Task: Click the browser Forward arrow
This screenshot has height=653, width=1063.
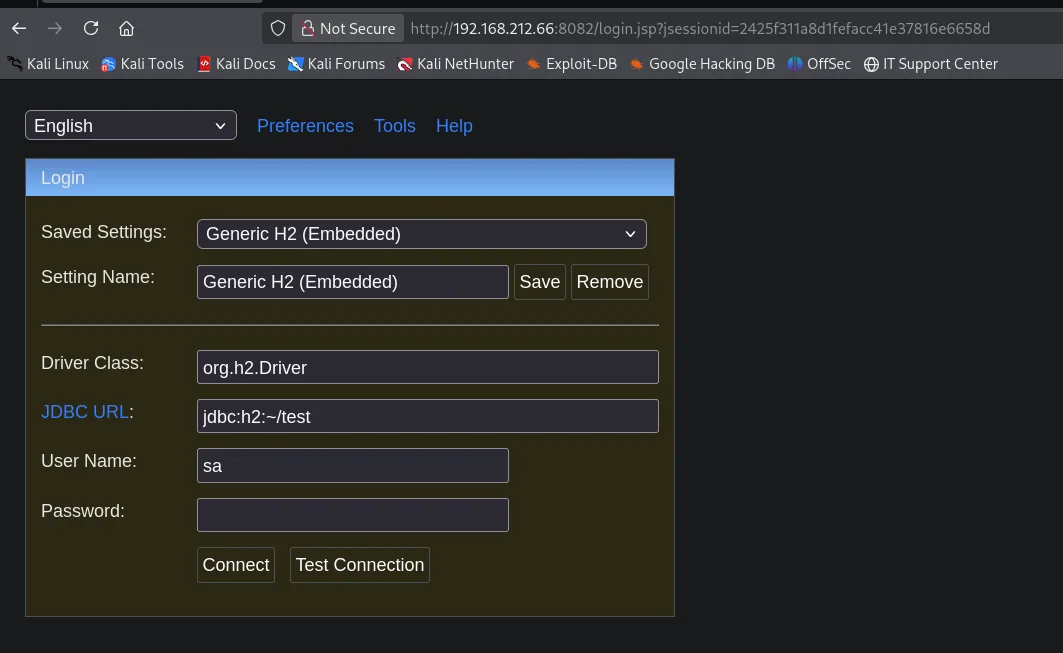Action: click(x=55, y=28)
